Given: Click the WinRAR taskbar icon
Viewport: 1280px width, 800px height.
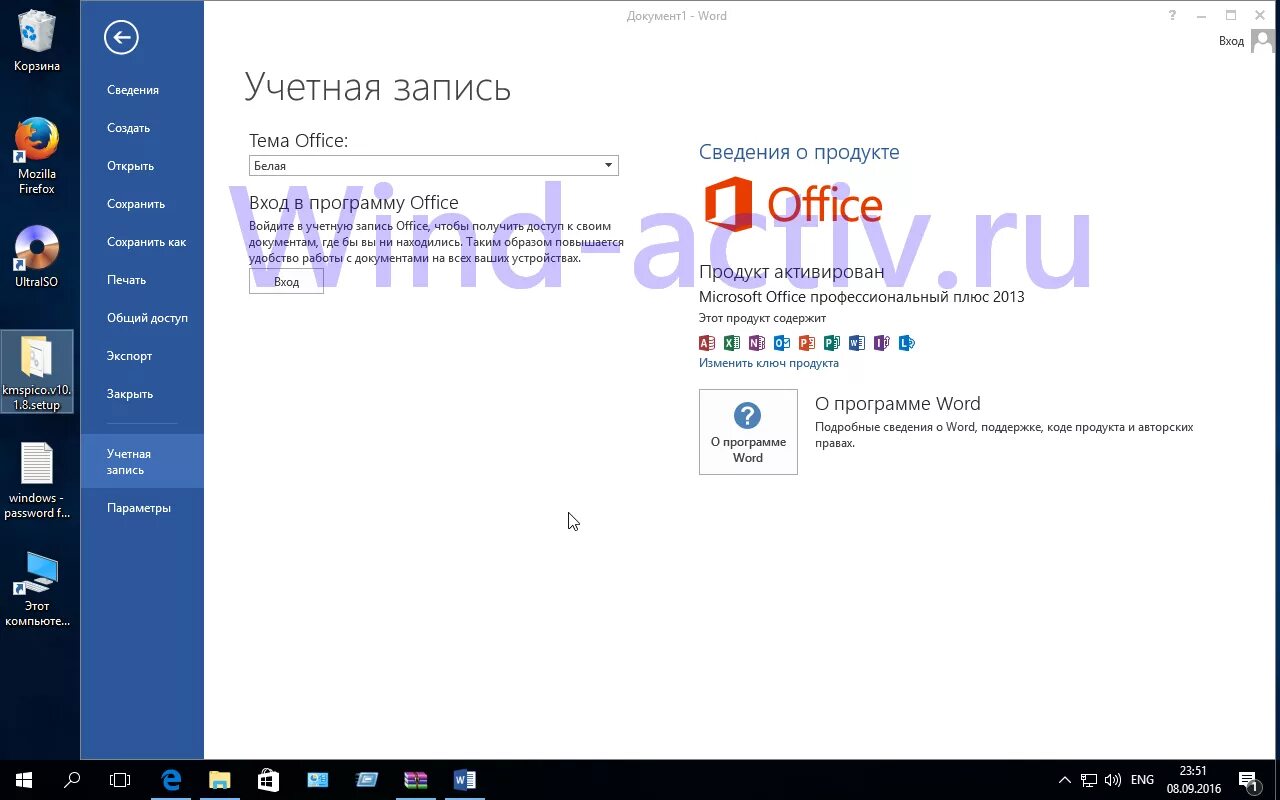Looking at the screenshot, I should point(416,780).
